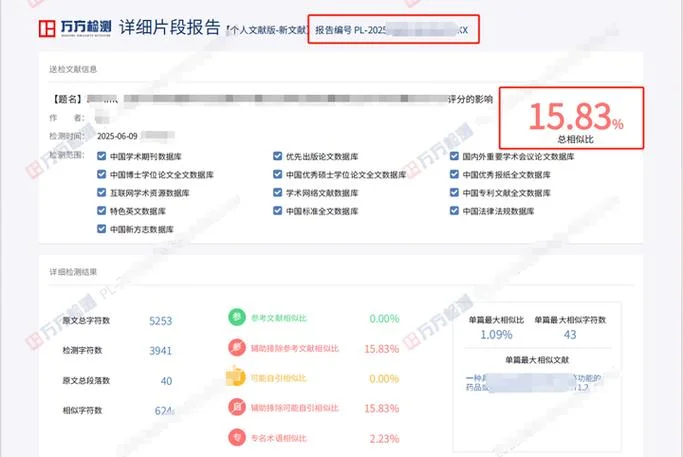The height and width of the screenshot is (457, 683).
Task: Click the 辅助排除参考文献相似比 label
Action: tap(294, 348)
